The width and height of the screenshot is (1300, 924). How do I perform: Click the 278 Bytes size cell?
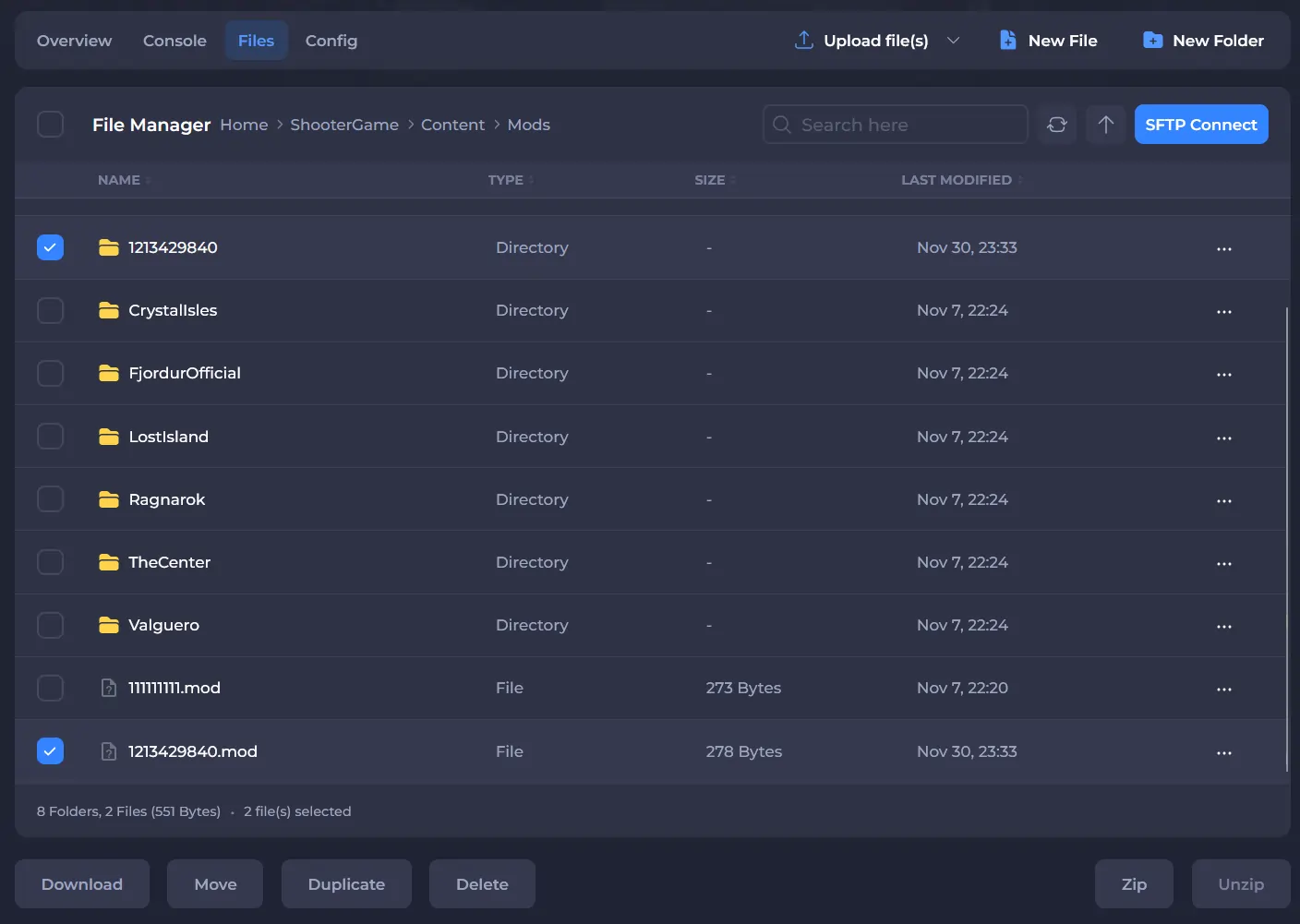[743, 751]
